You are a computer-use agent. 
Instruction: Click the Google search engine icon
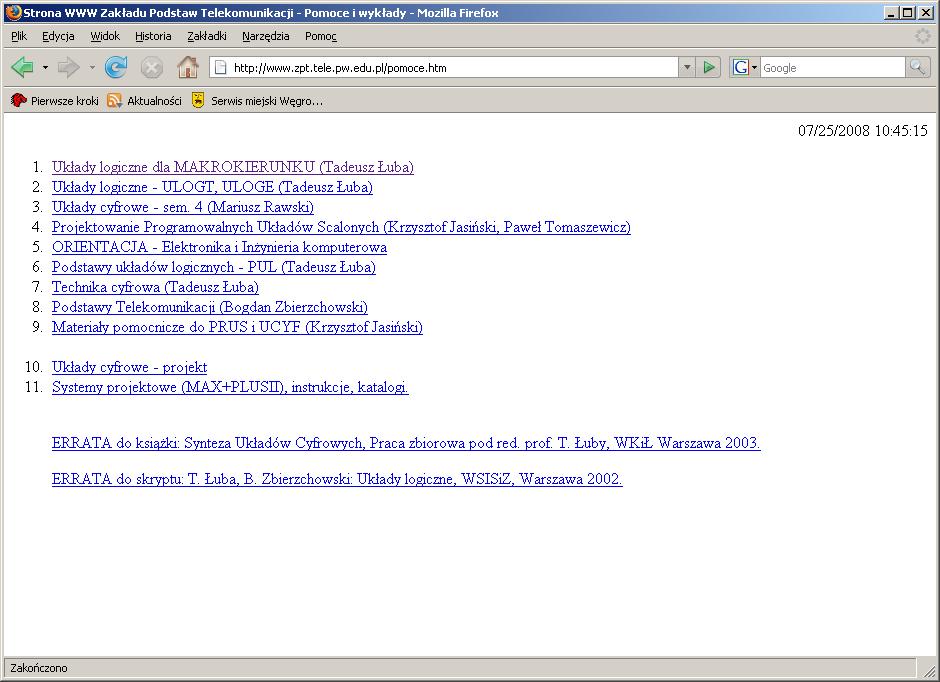coord(741,67)
